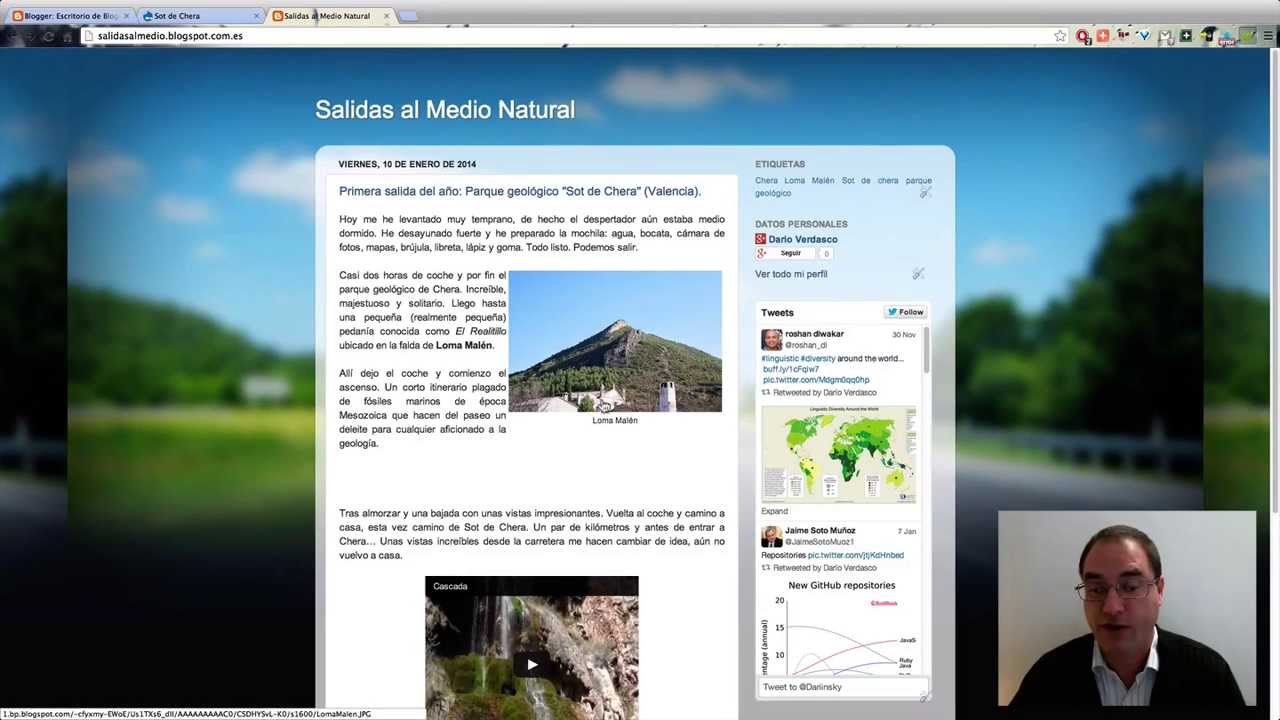Click the Google+ icon beside Dario Verdasco

coord(760,239)
